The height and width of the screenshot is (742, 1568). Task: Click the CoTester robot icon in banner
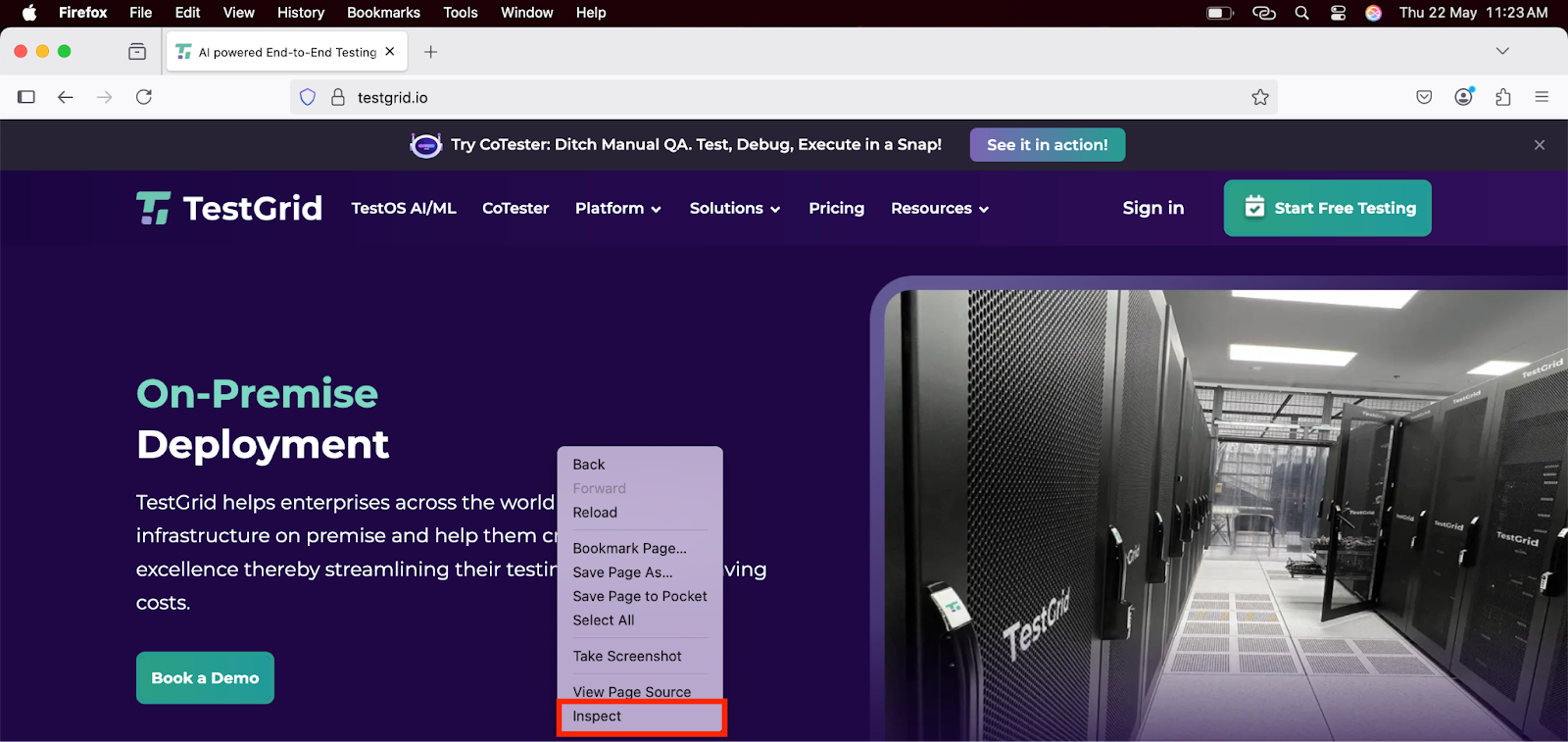click(426, 145)
